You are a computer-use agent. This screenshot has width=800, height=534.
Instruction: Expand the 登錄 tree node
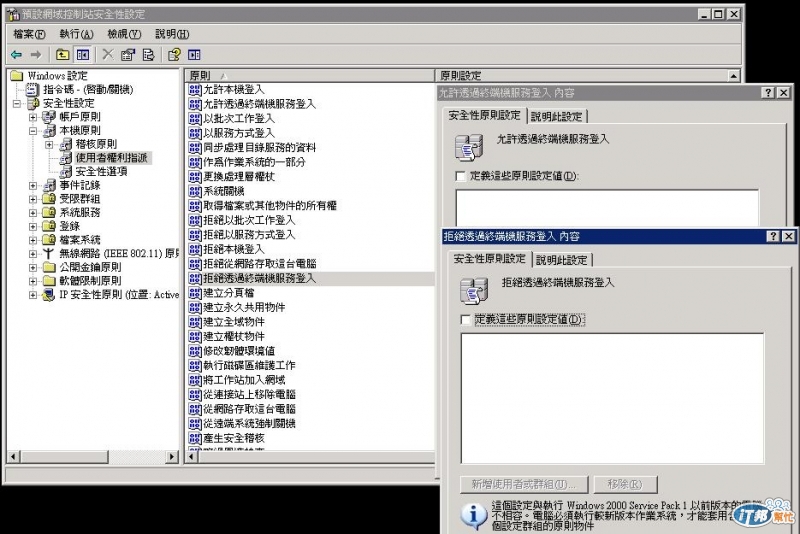coord(33,226)
